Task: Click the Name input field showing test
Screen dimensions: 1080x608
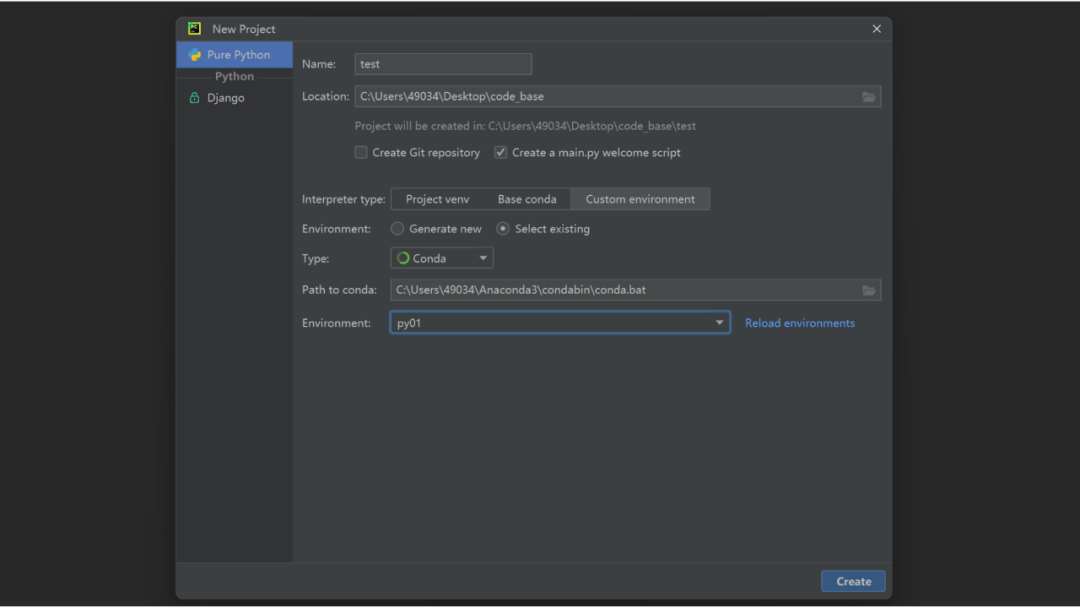Action: pos(443,63)
